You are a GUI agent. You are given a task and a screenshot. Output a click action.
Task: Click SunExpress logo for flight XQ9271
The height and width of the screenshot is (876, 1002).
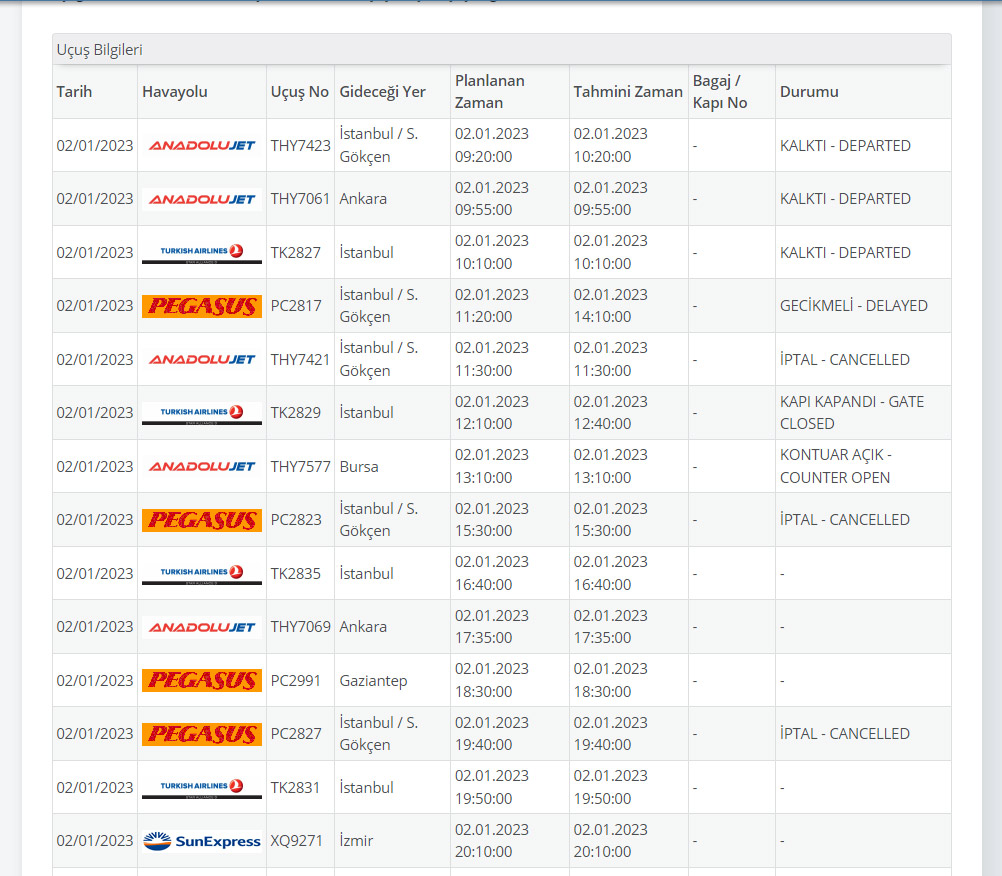(202, 841)
